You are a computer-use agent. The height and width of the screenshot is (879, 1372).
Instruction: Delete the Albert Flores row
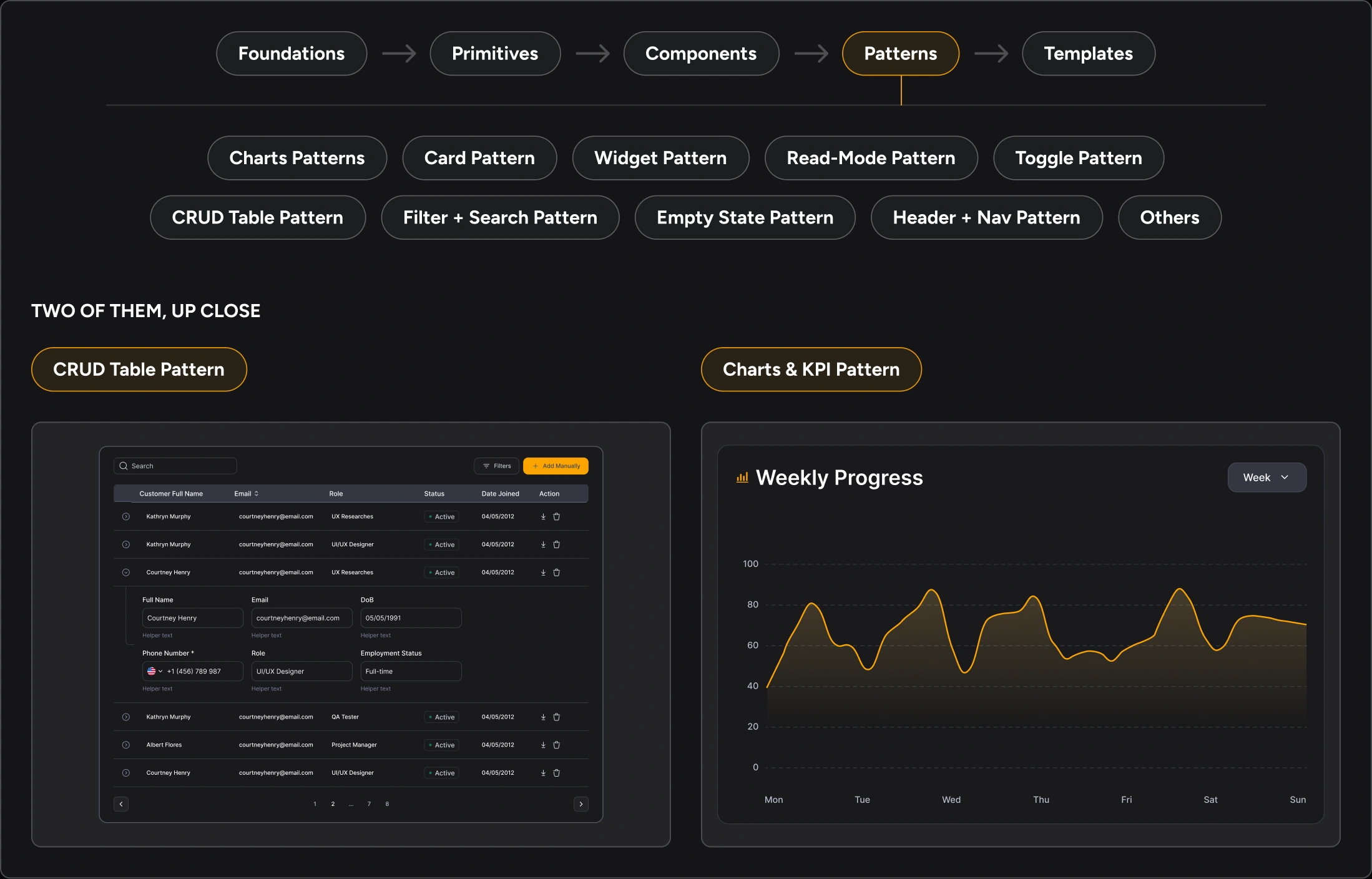pos(557,745)
